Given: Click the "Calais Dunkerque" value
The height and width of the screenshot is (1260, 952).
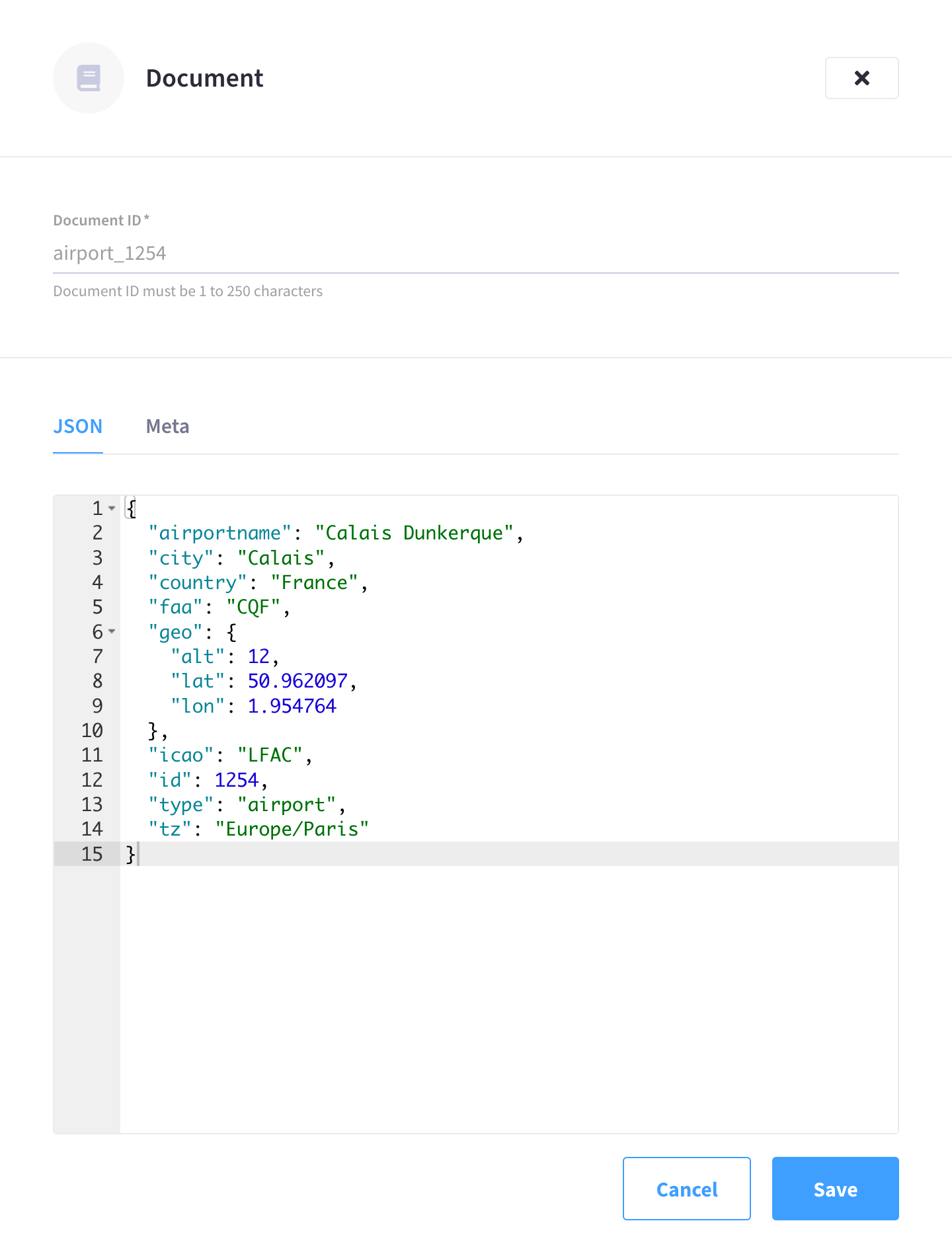Looking at the screenshot, I should [414, 533].
